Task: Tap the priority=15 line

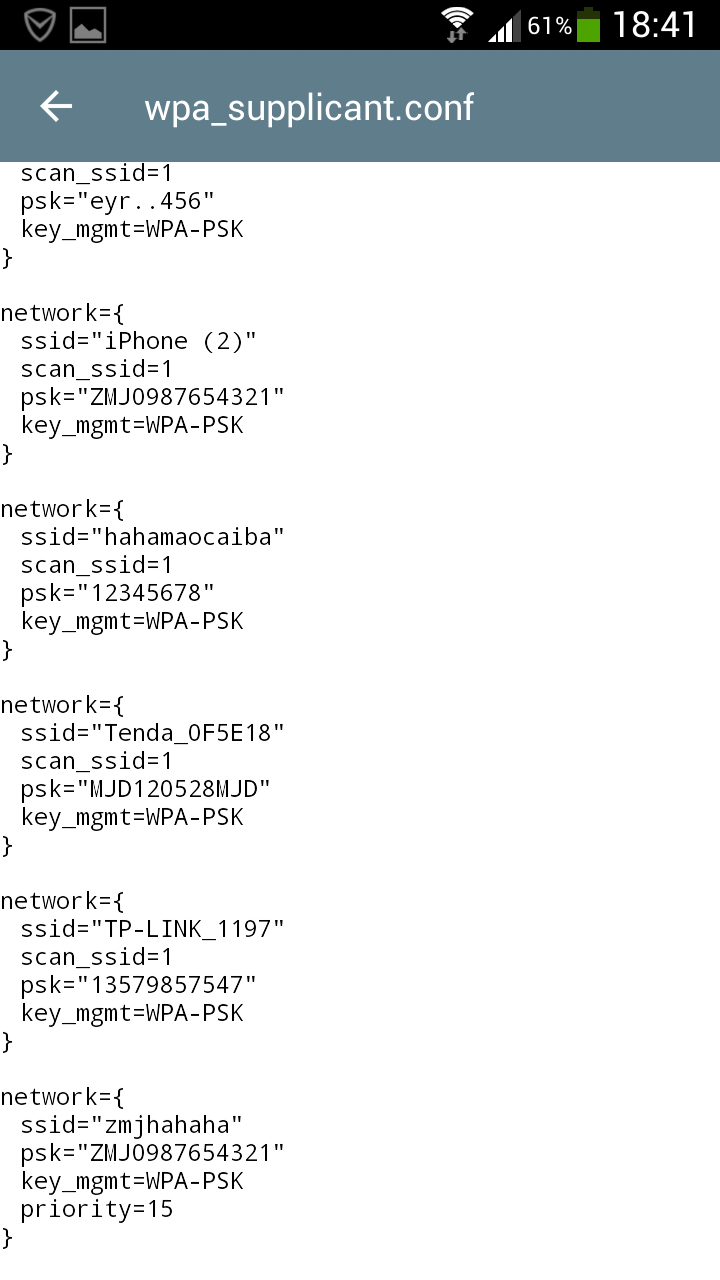Action: tap(96, 1209)
